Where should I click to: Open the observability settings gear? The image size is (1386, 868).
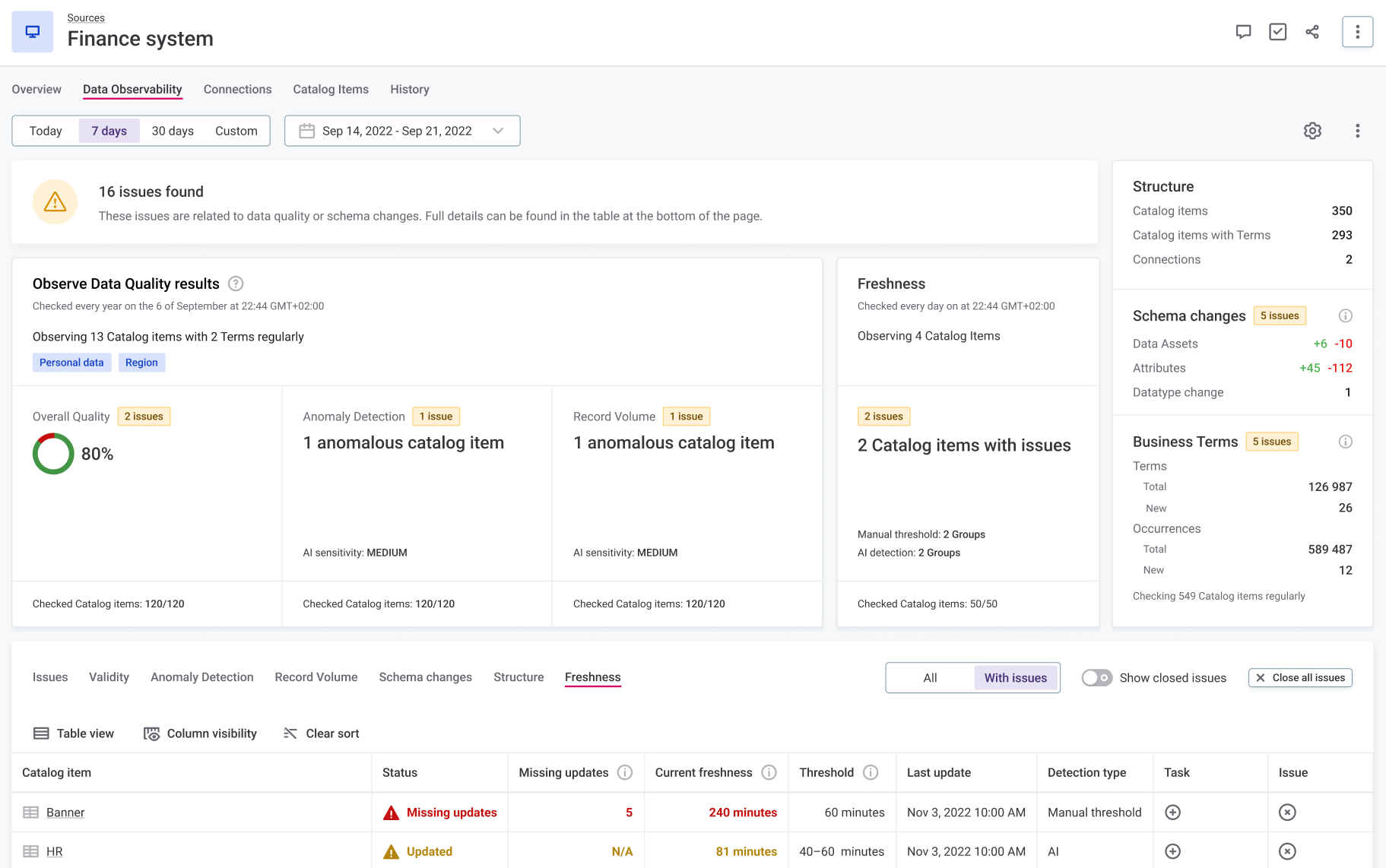click(x=1312, y=131)
